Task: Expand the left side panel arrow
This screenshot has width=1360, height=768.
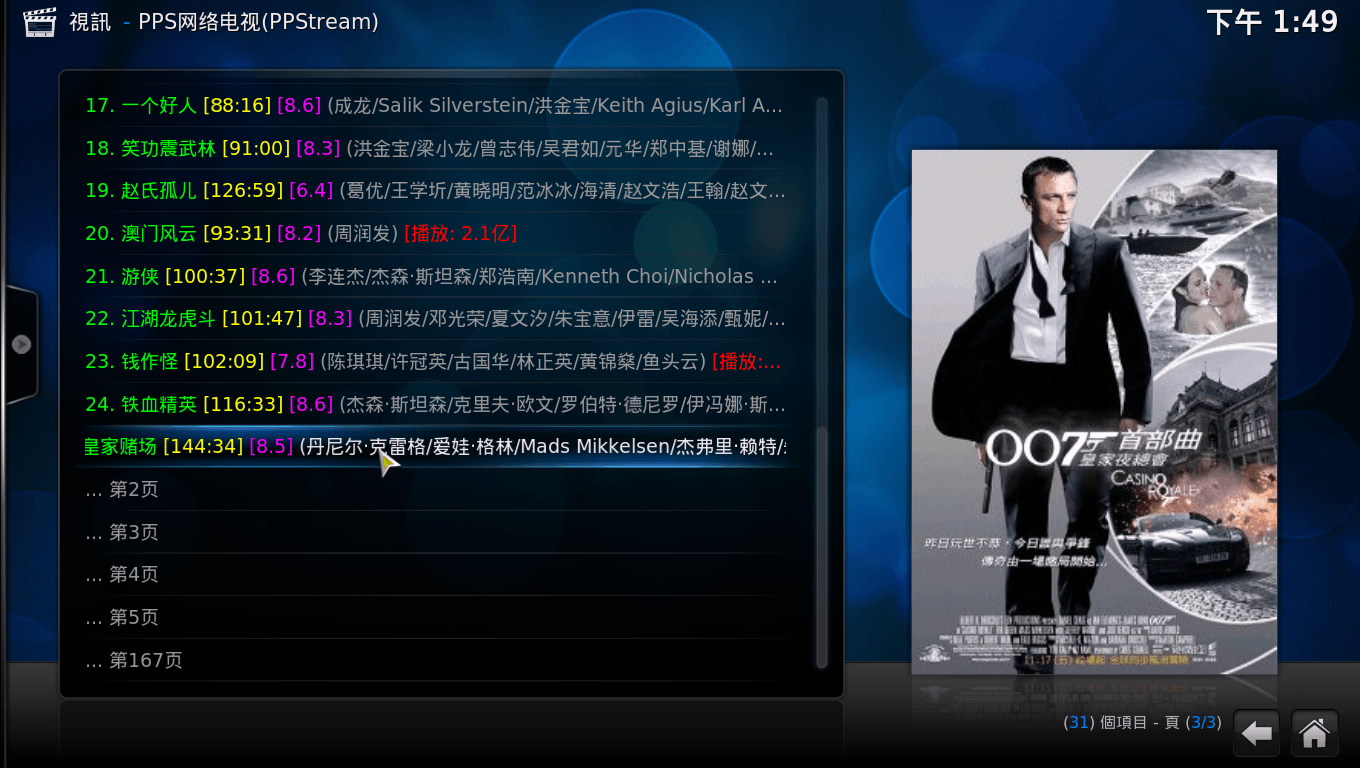Action: (x=21, y=344)
